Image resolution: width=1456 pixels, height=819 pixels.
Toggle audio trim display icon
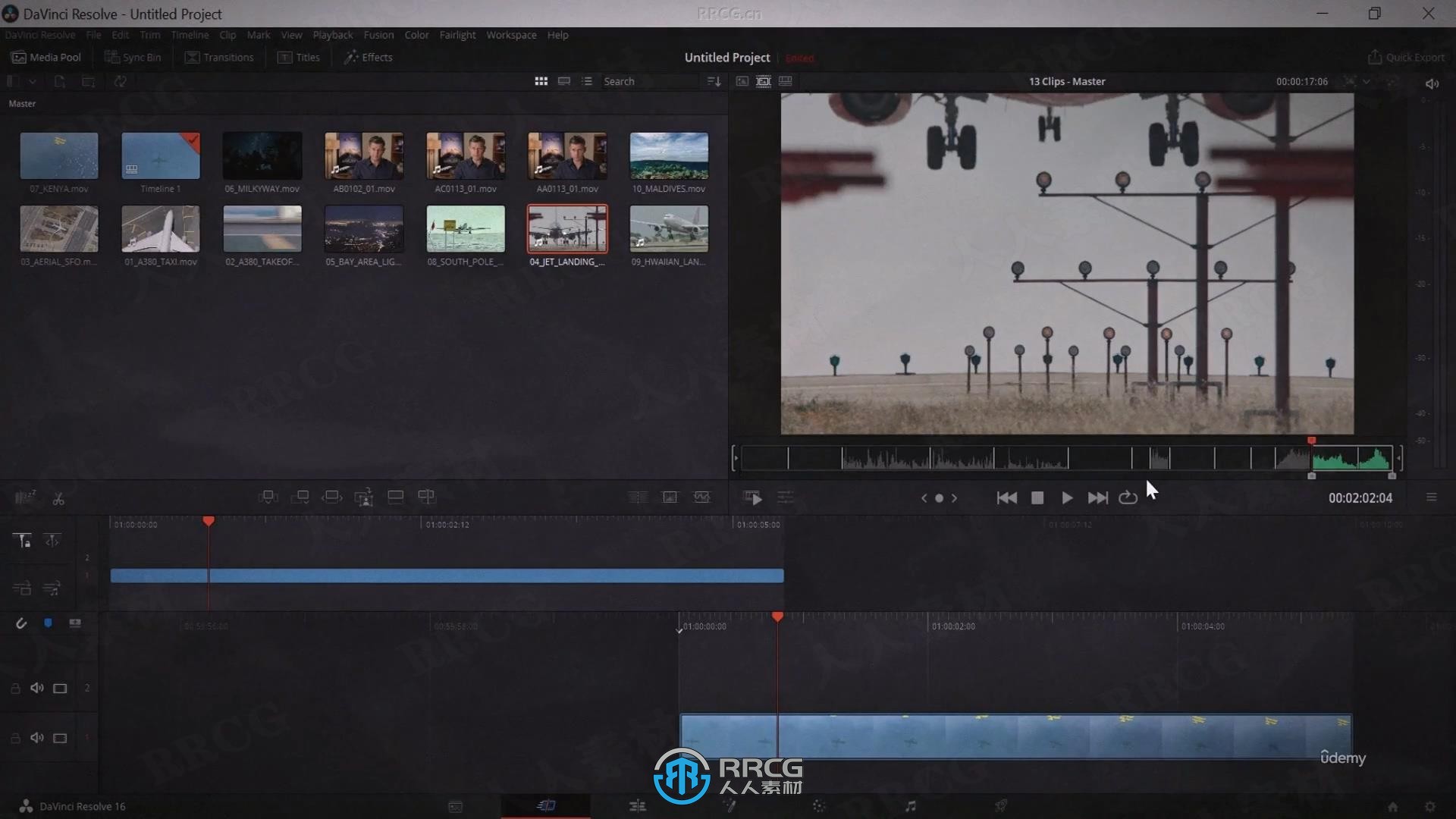coord(75,623)
